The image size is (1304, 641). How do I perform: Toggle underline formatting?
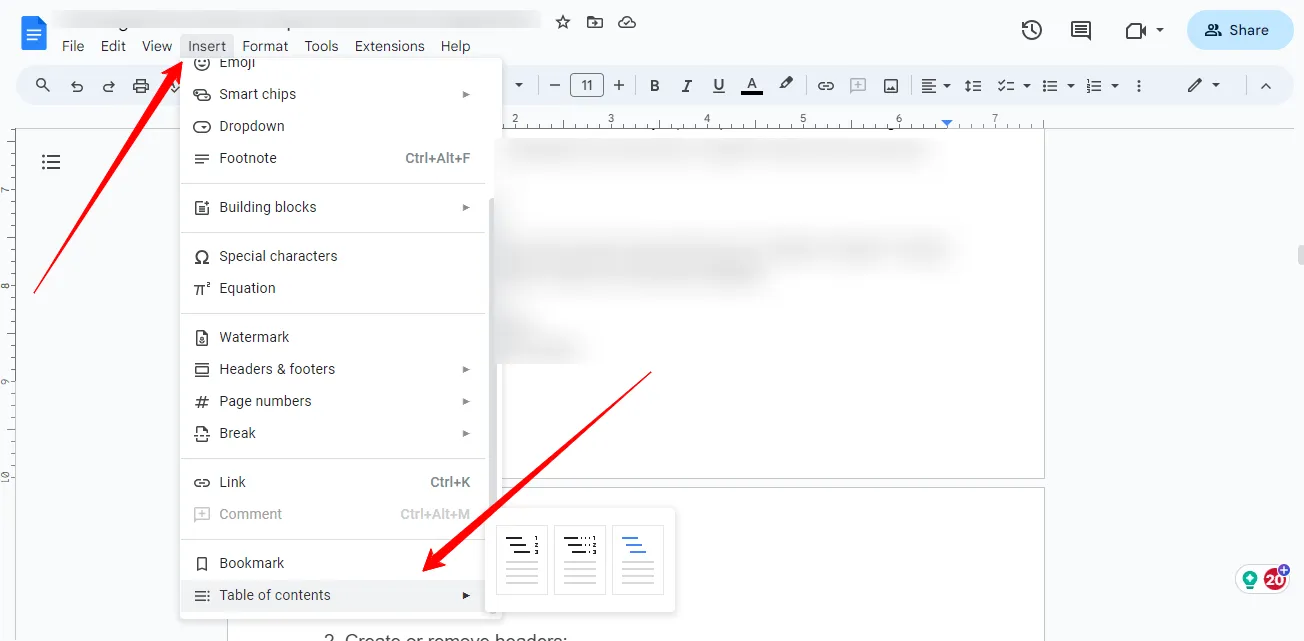[x=719, y=85]
